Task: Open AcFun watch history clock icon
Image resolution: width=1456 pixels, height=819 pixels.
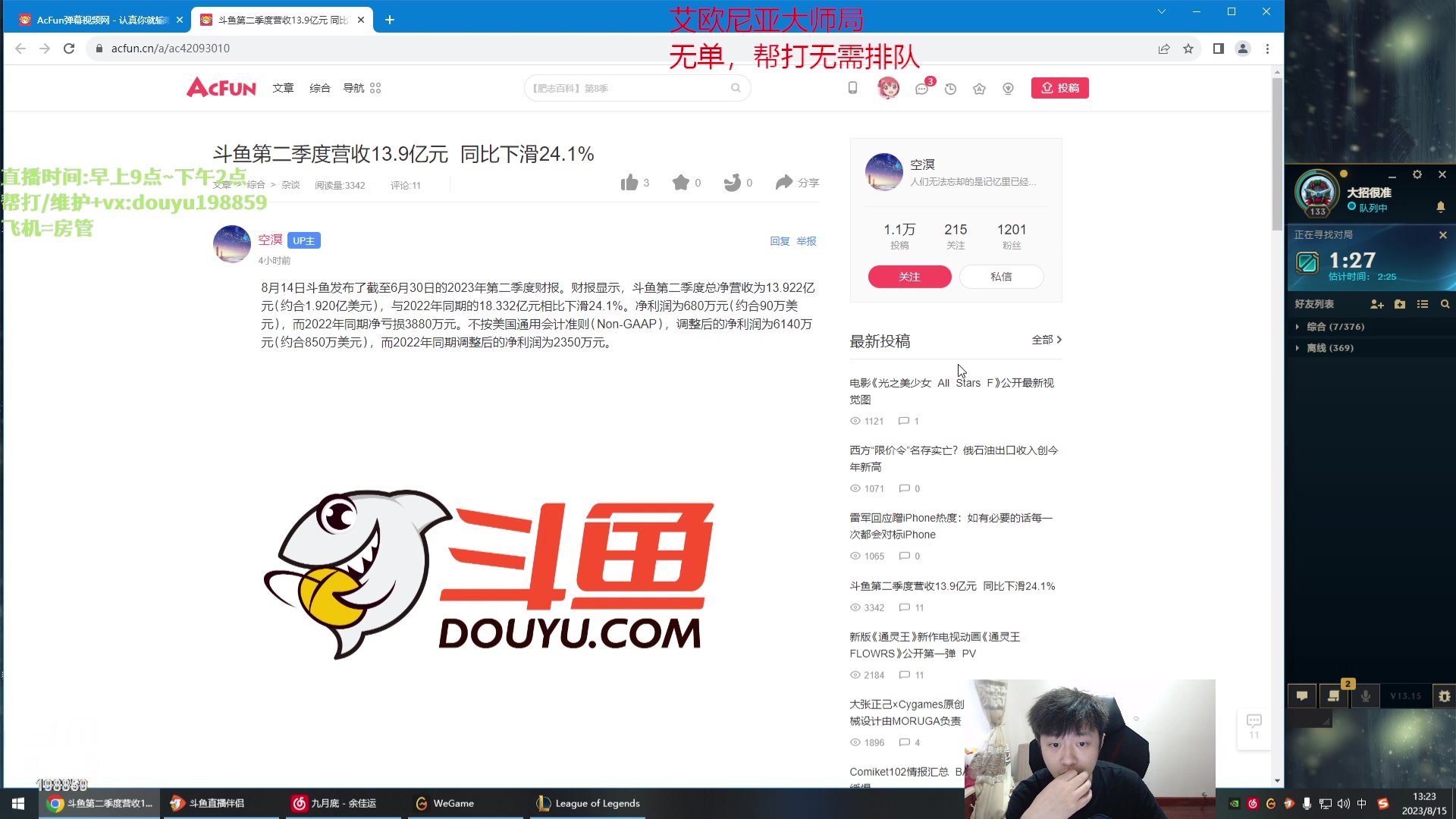Action: click(x=950, y=89)
